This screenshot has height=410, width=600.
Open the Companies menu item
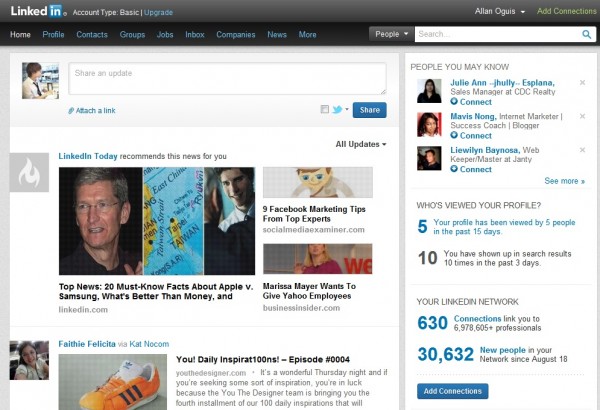pyautogui.click(x=236, y=34)
